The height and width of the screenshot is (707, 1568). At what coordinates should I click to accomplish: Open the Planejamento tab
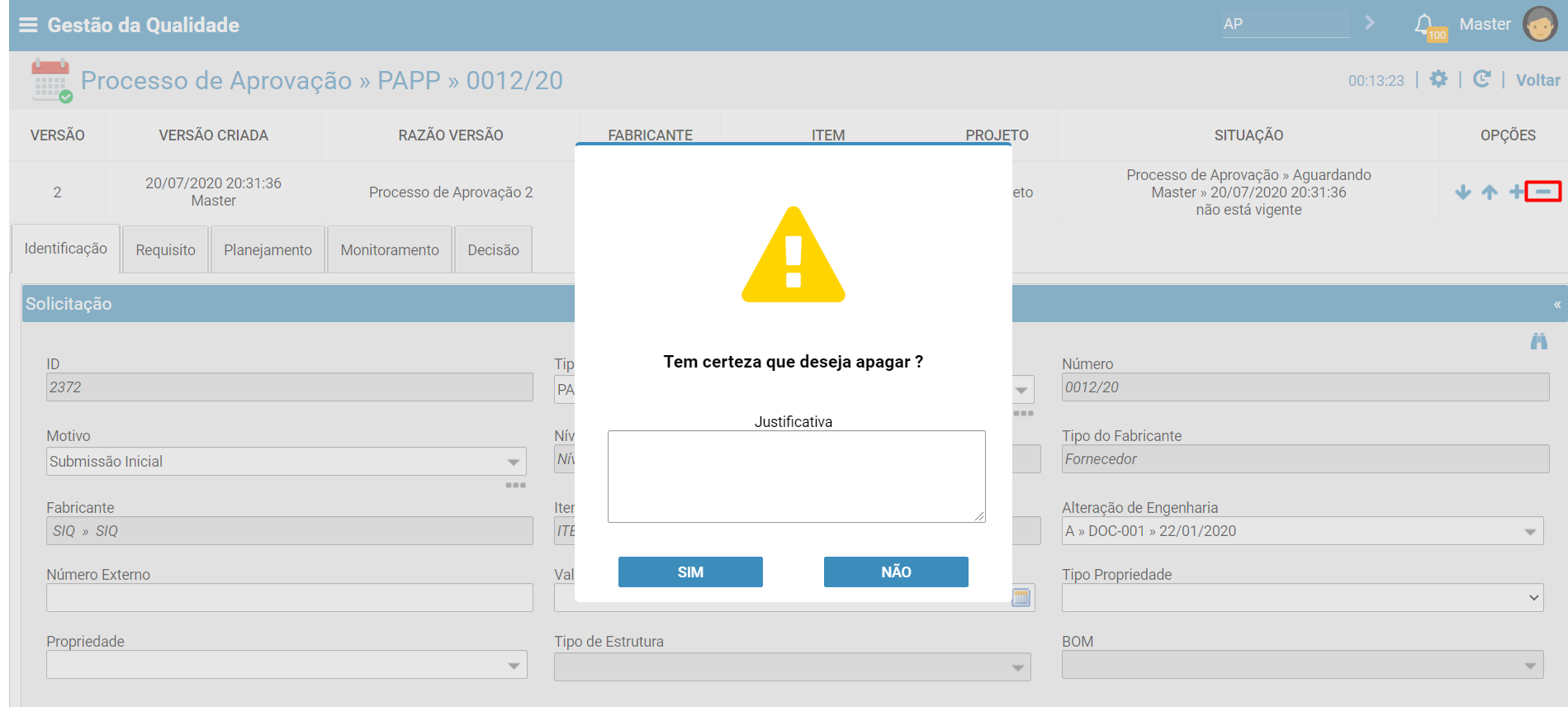coord(268,249)
